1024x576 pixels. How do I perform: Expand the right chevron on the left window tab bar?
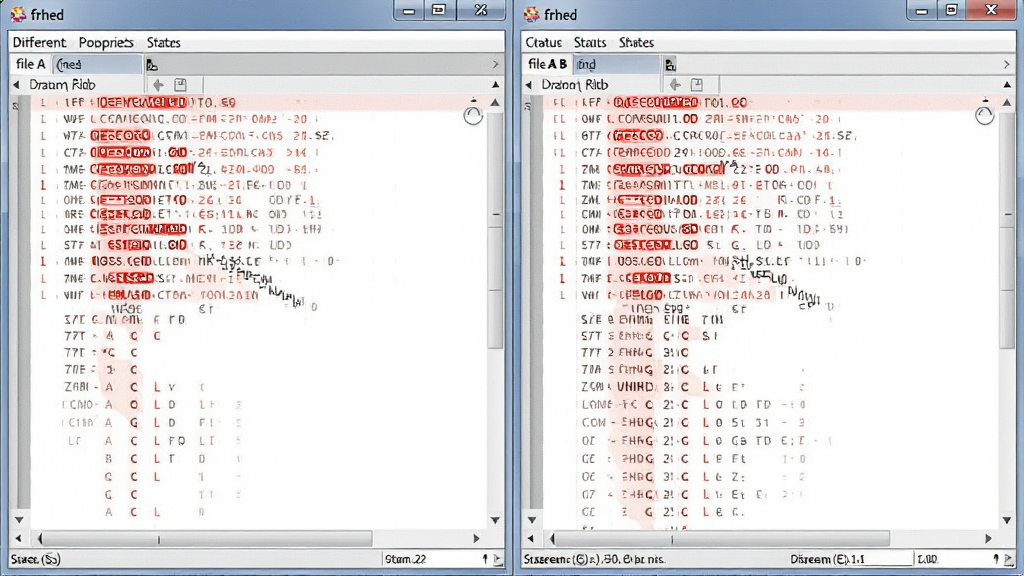coord(495,64)
